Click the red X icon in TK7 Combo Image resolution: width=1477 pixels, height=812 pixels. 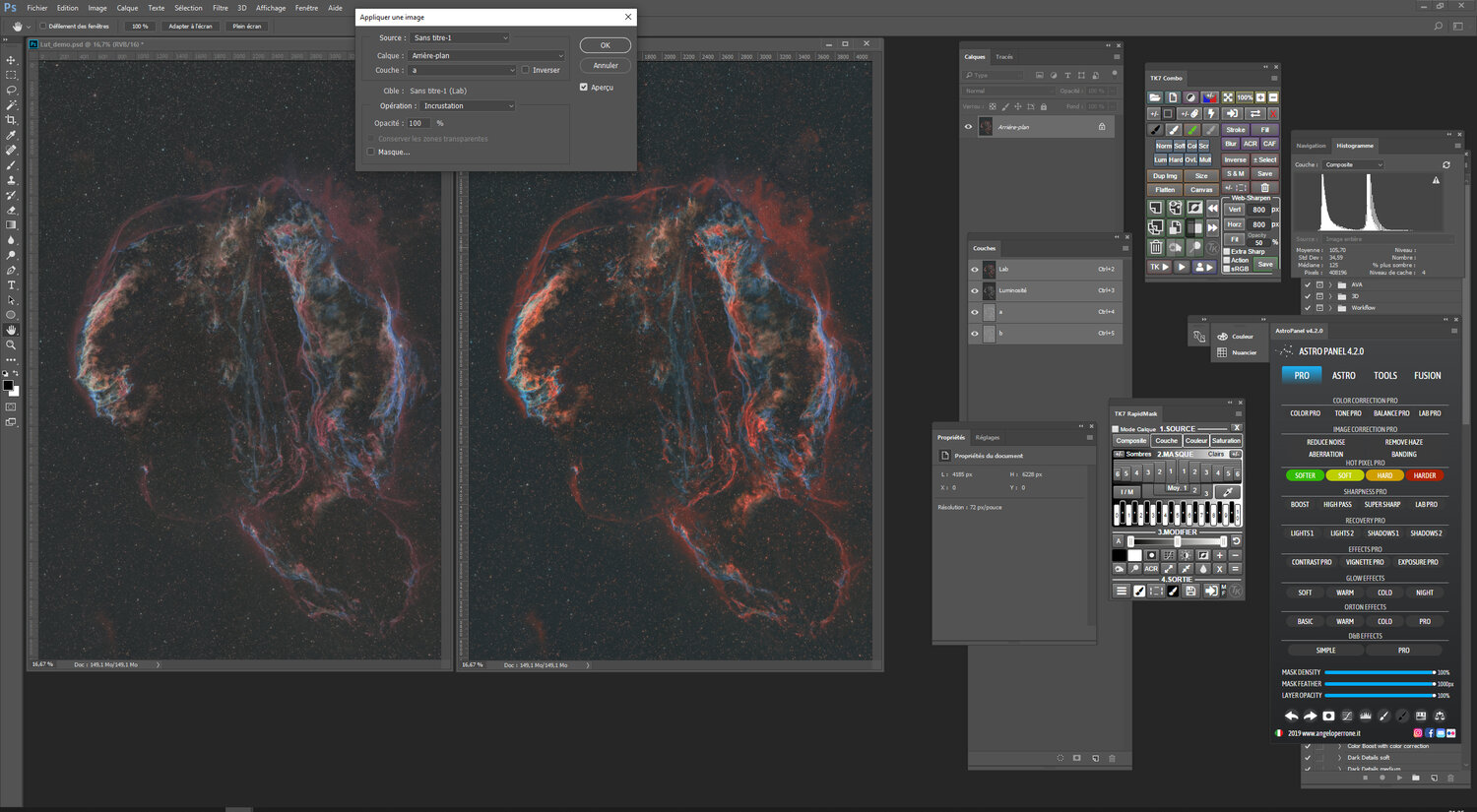[x=1273, y=113]
